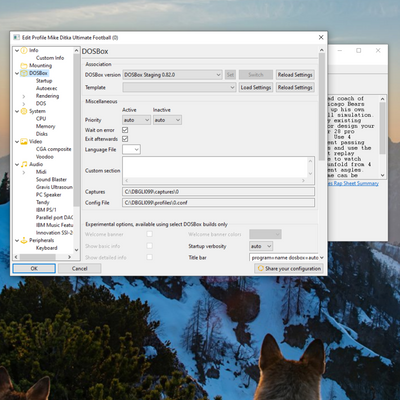
Task: Toggle the Exit afterwards checkbox
Action: (125, 139)
